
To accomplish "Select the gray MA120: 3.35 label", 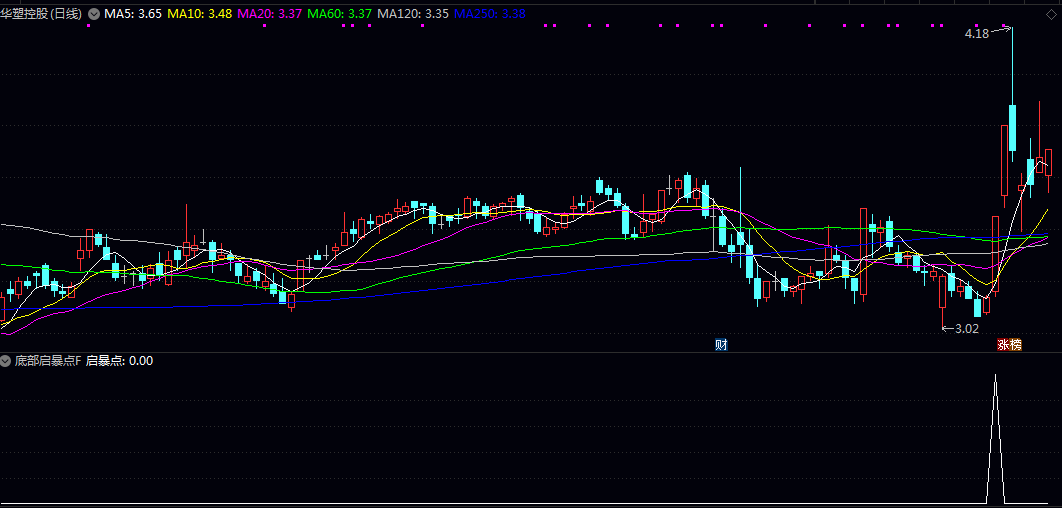I will click(412, 14).
